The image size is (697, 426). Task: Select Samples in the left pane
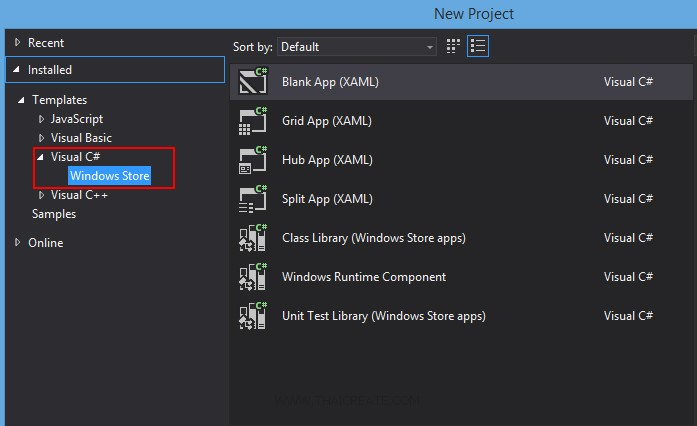pos(54,214)
